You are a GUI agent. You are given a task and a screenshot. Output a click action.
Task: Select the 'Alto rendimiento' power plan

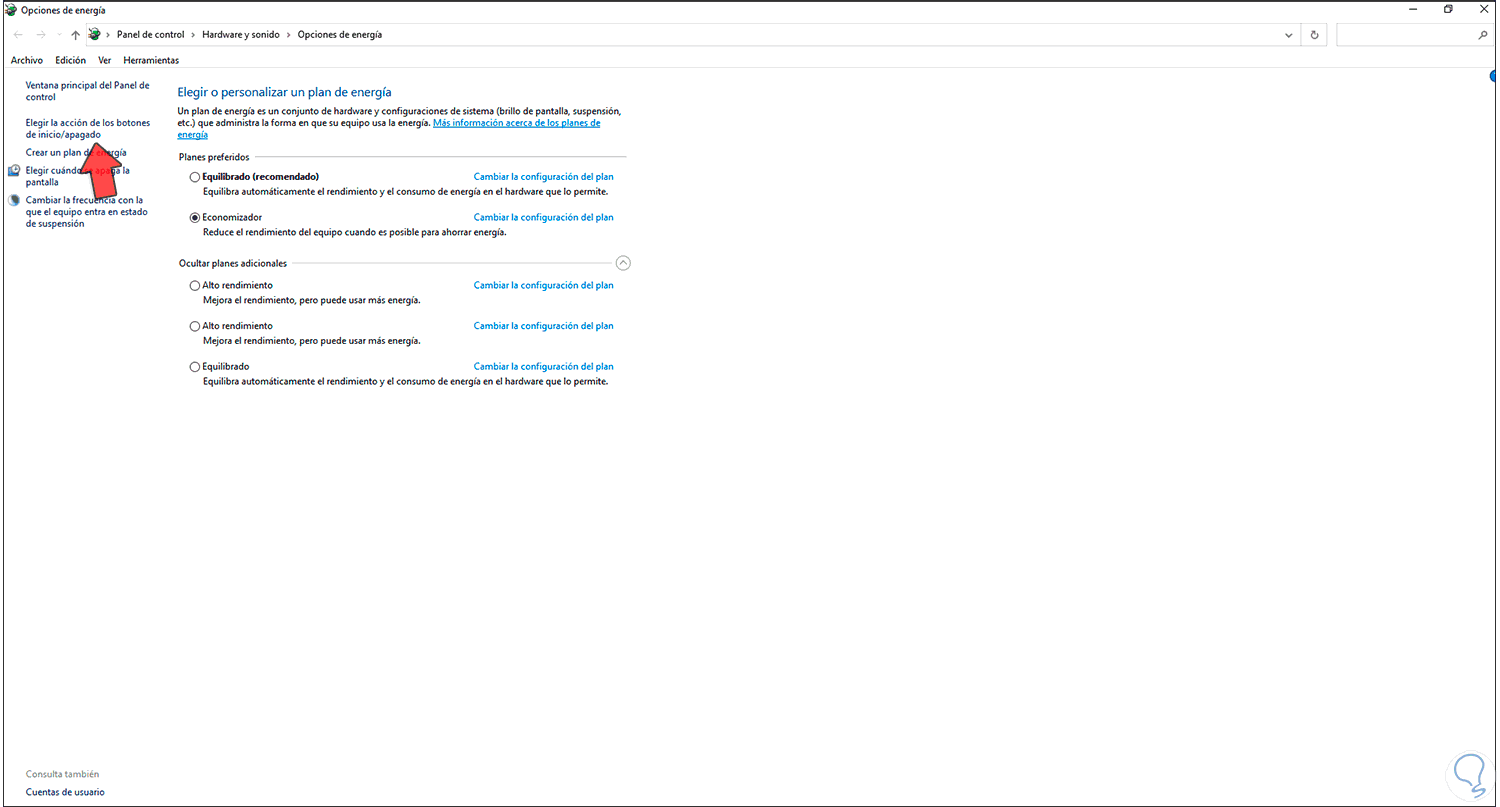[x=194, y=285]
